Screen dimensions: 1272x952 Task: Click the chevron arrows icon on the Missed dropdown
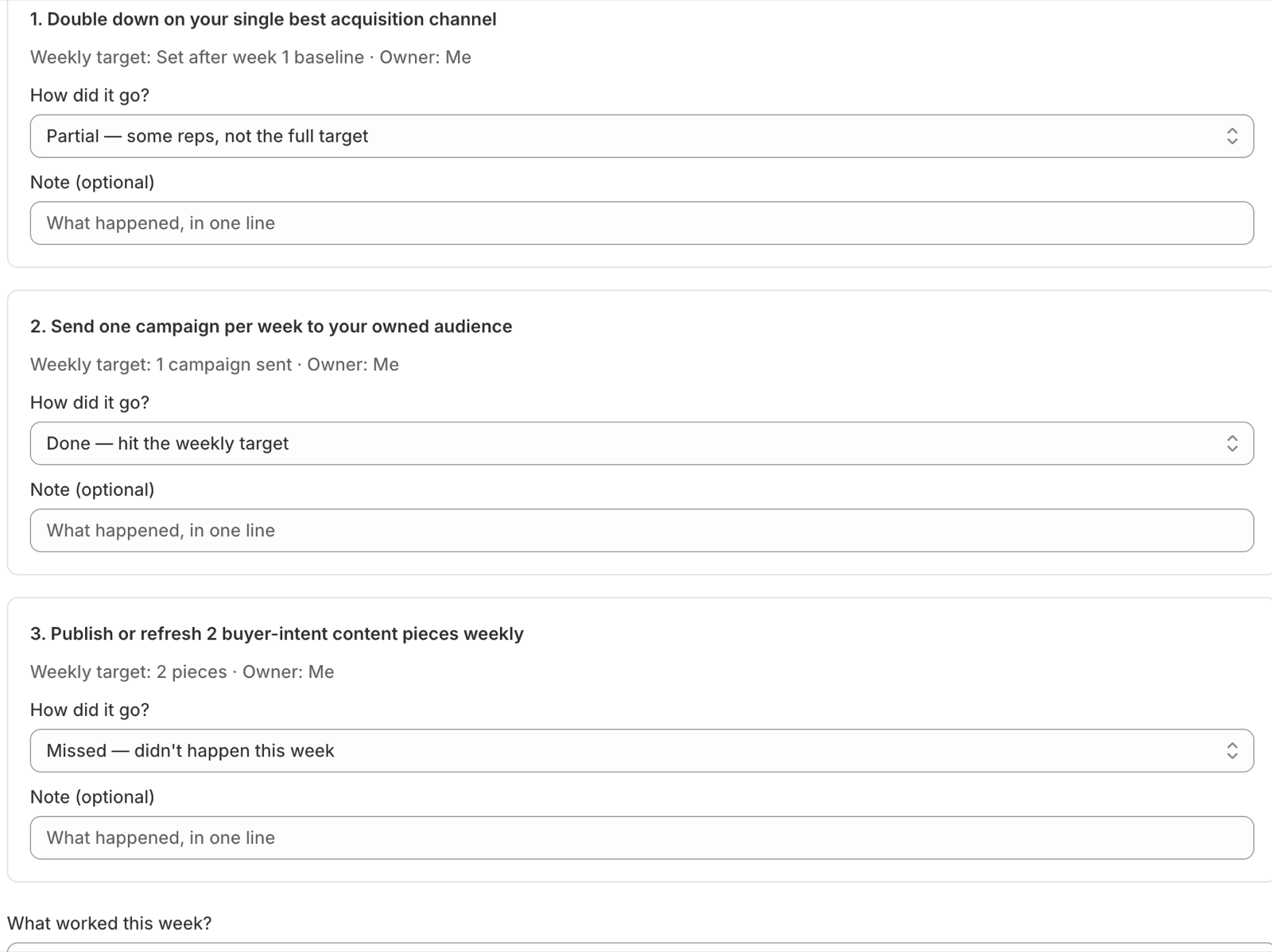1231,751
